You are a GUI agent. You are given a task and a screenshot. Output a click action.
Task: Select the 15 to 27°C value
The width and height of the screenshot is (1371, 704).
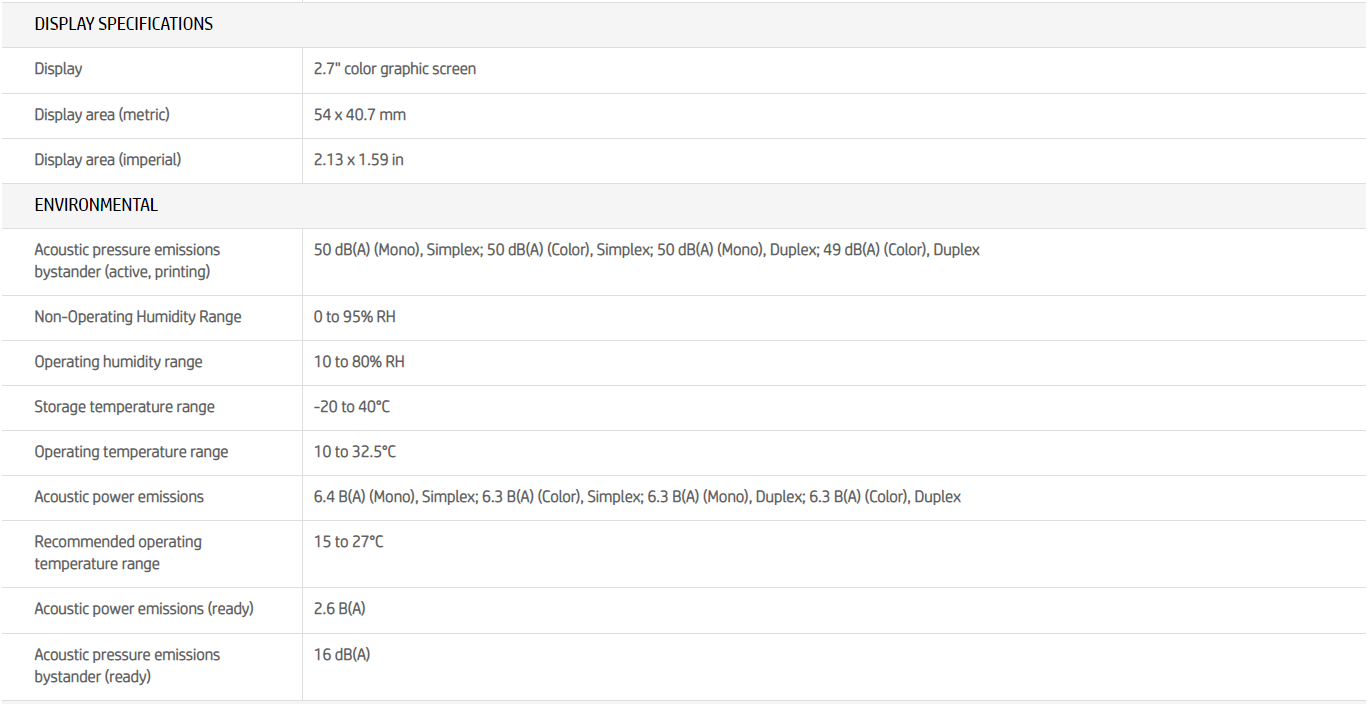point(349,542)
